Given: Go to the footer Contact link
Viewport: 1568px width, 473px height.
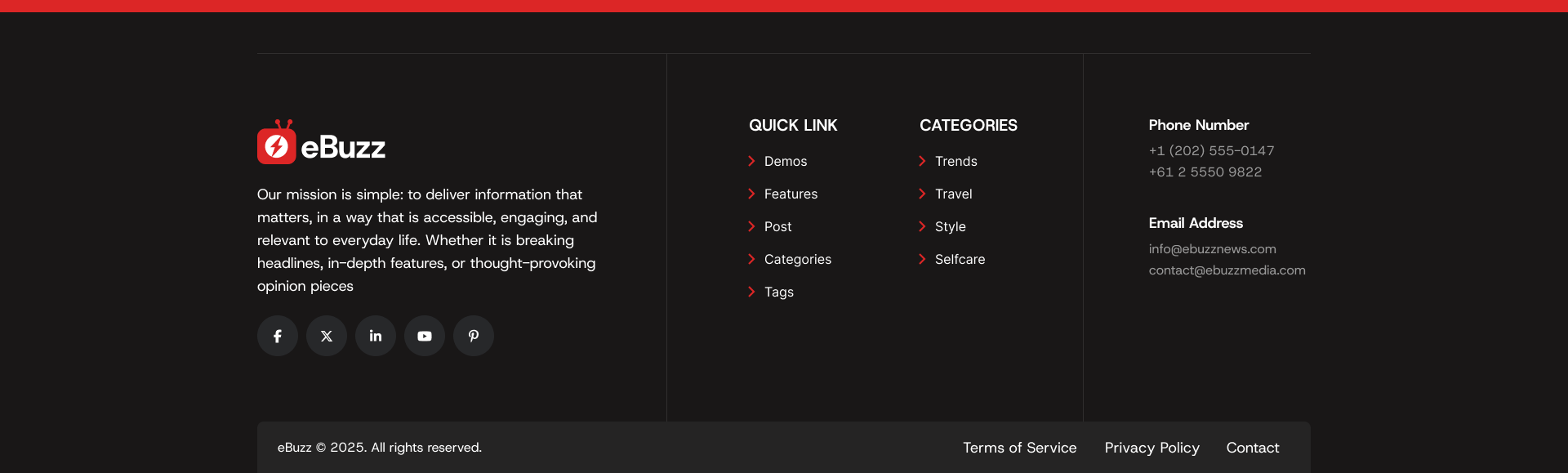Looking at the screenshot, I should [1252, 448].
